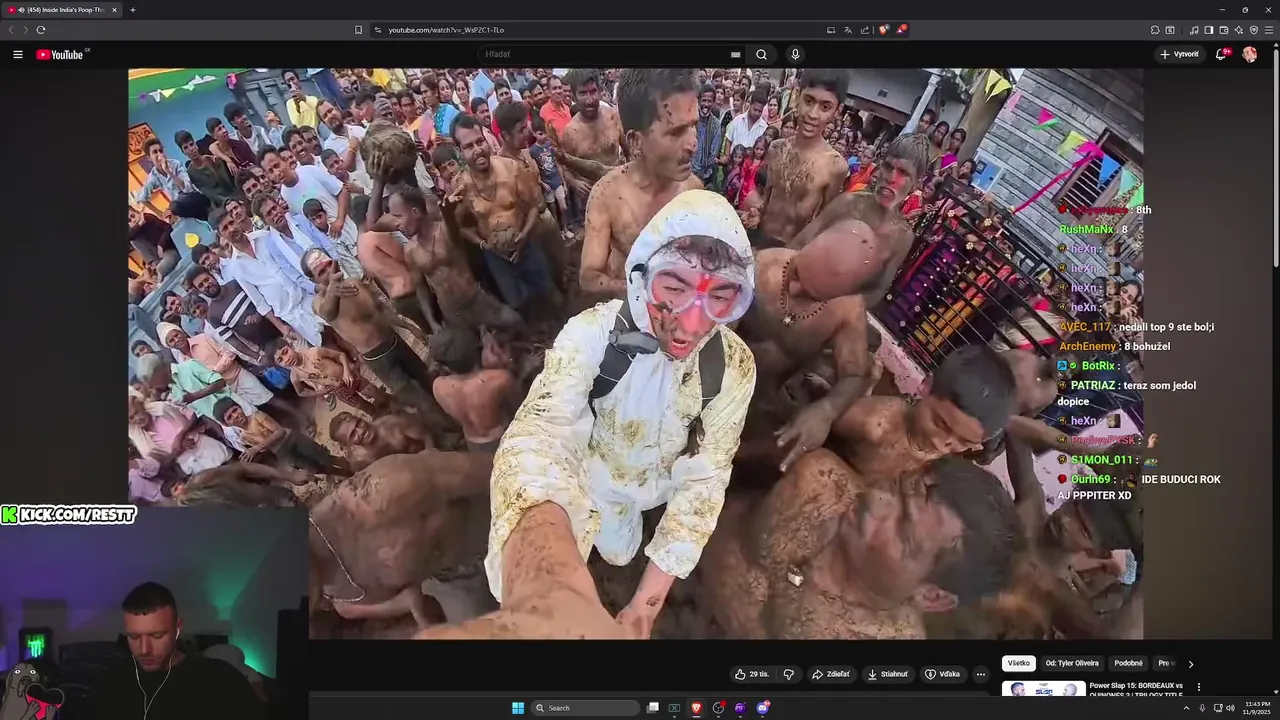This screenshot has height=720, width=1280.
Task: Click the taskbar Search box
Action: pos(585,708)
